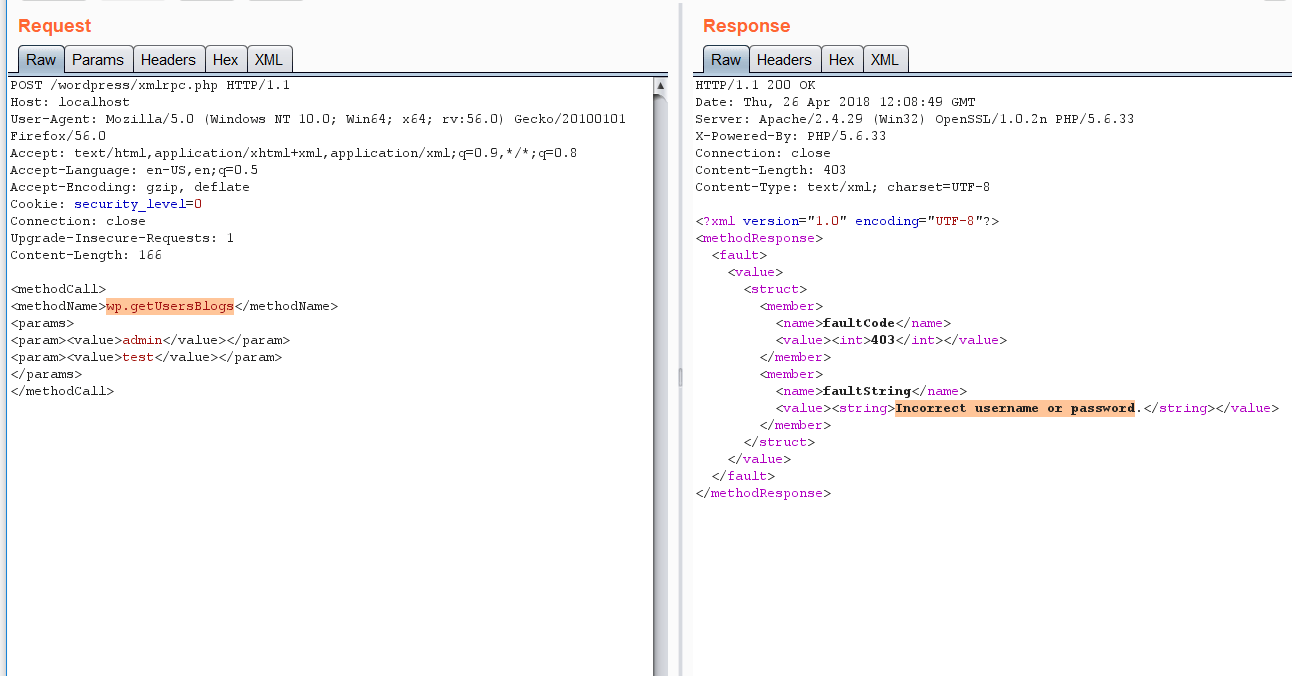The image size is (1292, 676).
Task: Switch to the Response Headers tab
Action: [x=784, y=60]
